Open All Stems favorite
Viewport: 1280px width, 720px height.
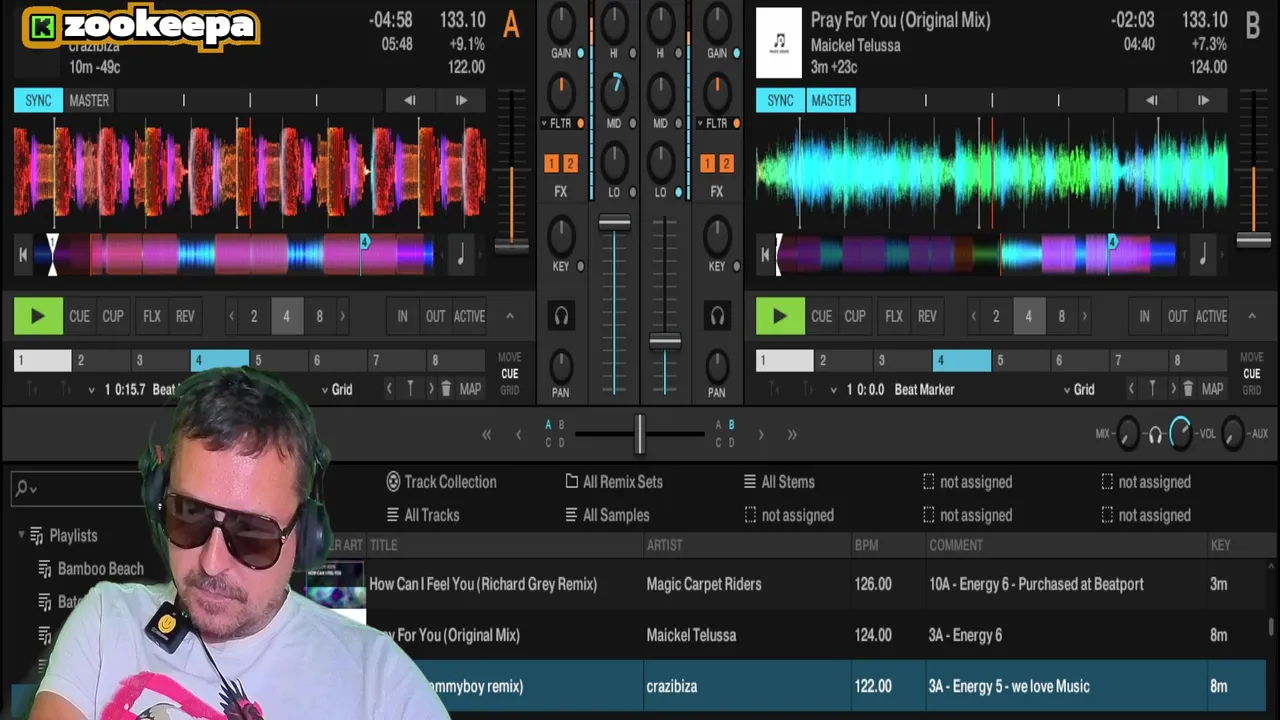coord(778,482)
